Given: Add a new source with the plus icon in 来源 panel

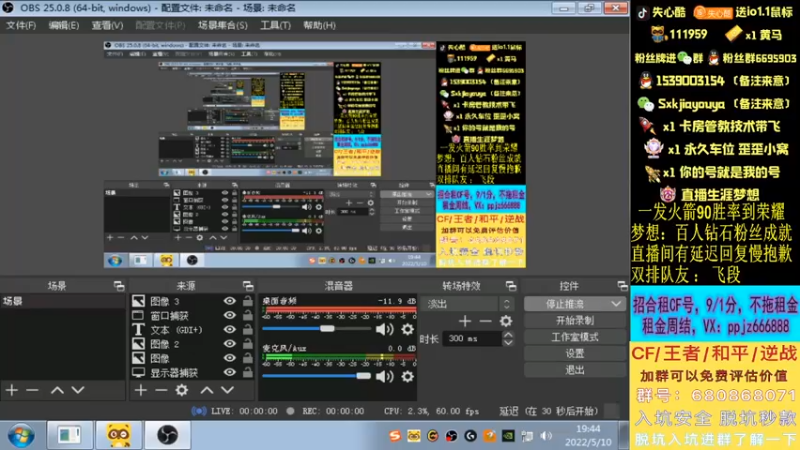Looking at the screenshot, I should click(141, 390).
